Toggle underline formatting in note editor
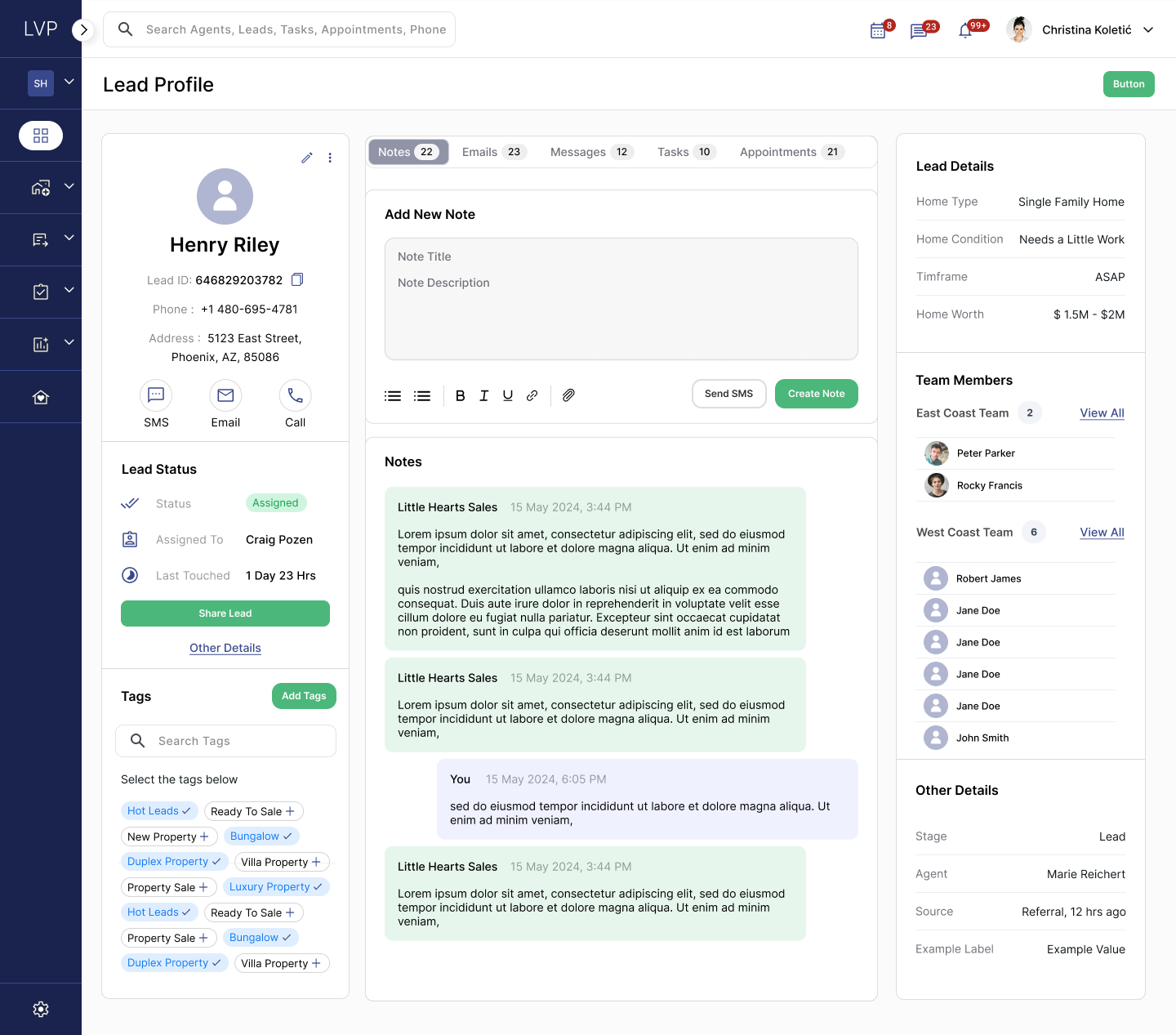The height and width of the screenshot is (1035, 1176). pyautogui.click(x=508, y=395)
